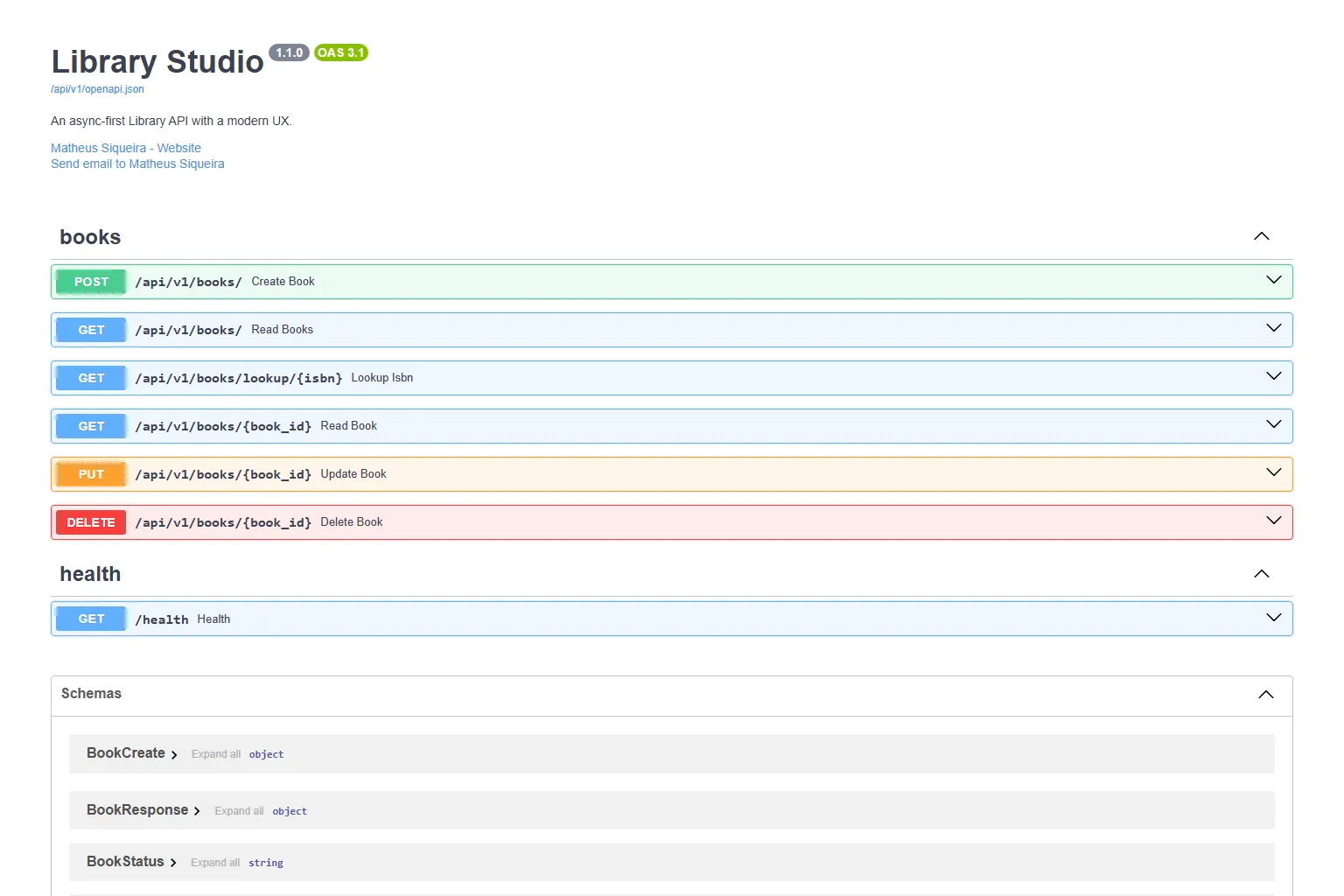Click the Update Book summary text

pyautogui.click(x=353, y=474)
